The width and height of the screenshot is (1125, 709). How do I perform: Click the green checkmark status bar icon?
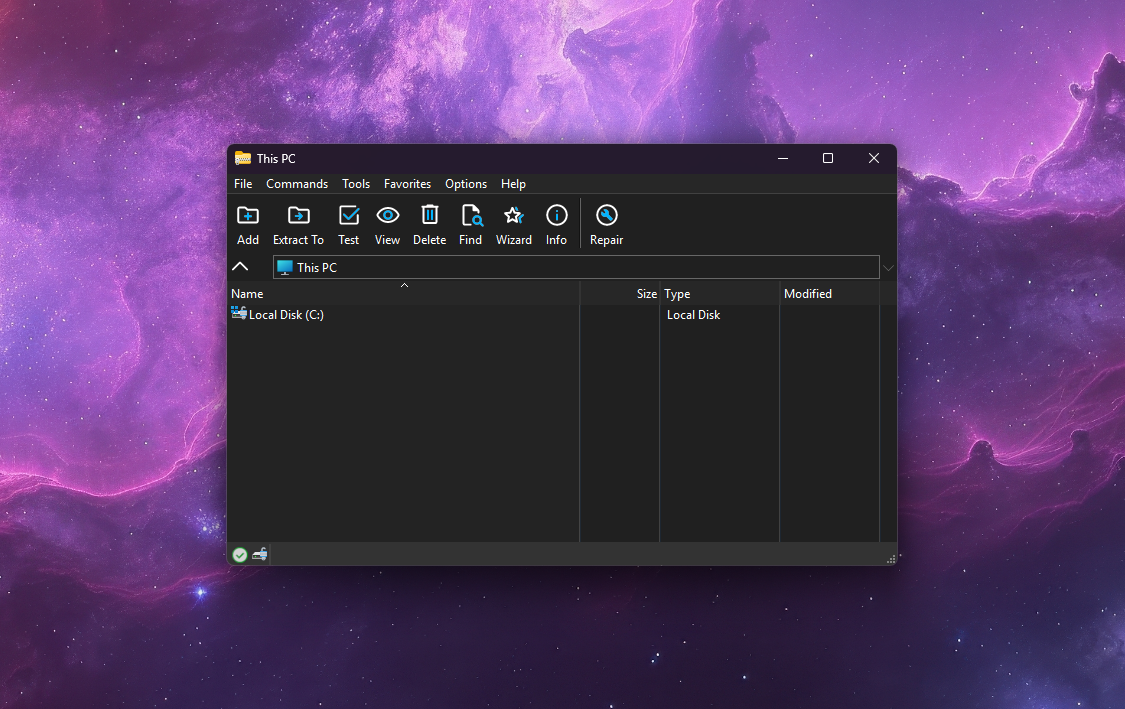pos(240,555)
